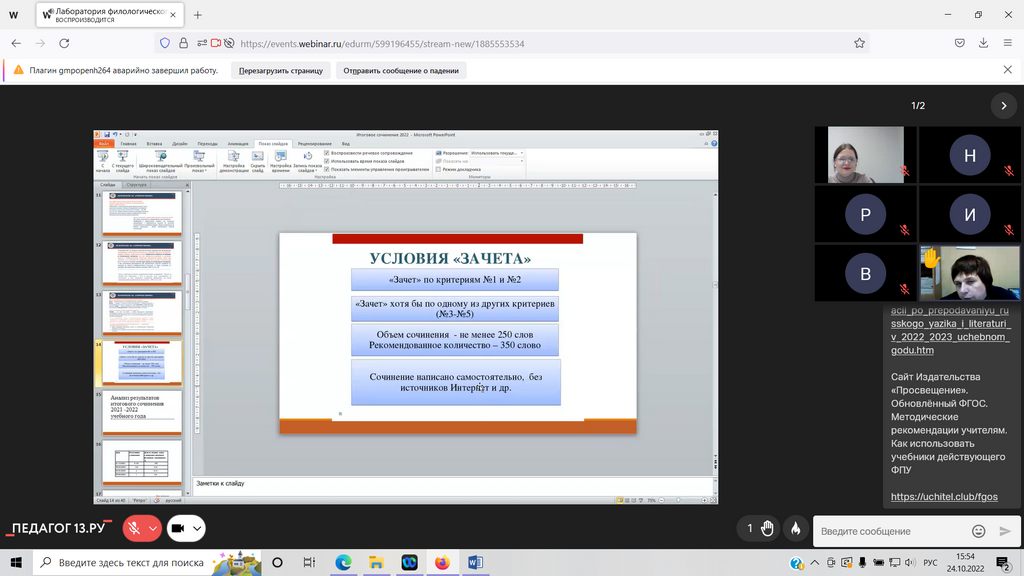Bookmark this page with the star
1024x576 pixels.
coord(859,43)
